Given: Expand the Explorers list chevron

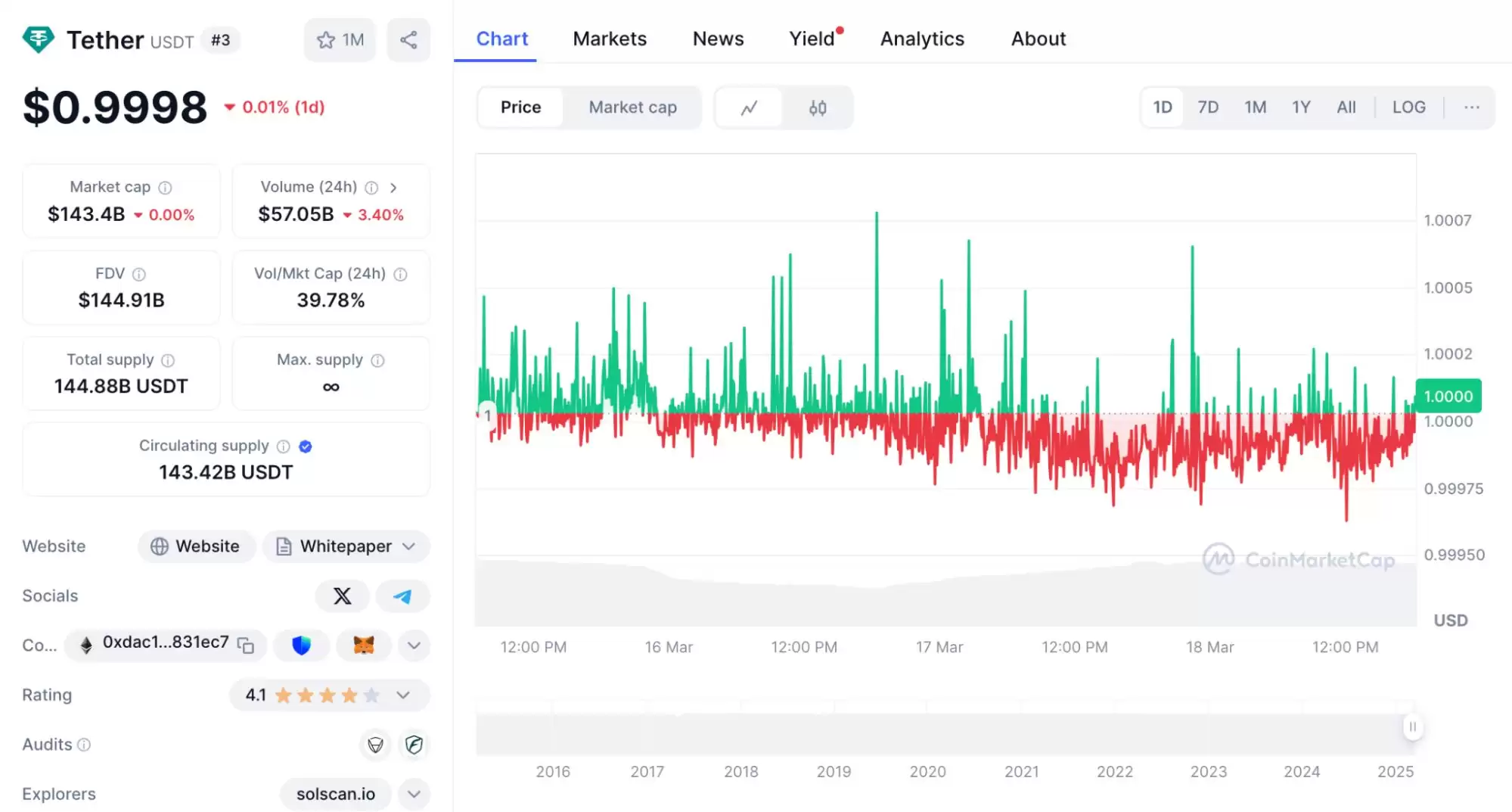Looking at the screenshot, I should pyautogui.click(x=414, y=794).
